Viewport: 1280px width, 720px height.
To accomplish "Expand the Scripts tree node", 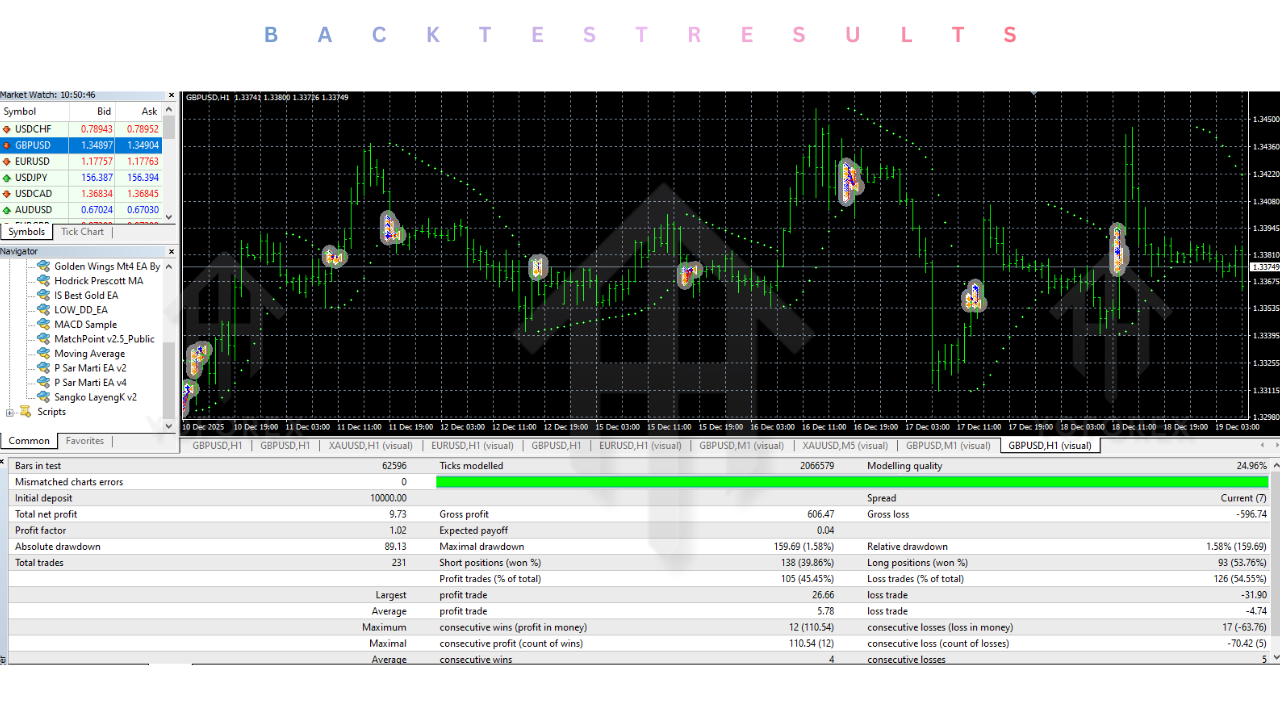I will [x=10, y=412].
